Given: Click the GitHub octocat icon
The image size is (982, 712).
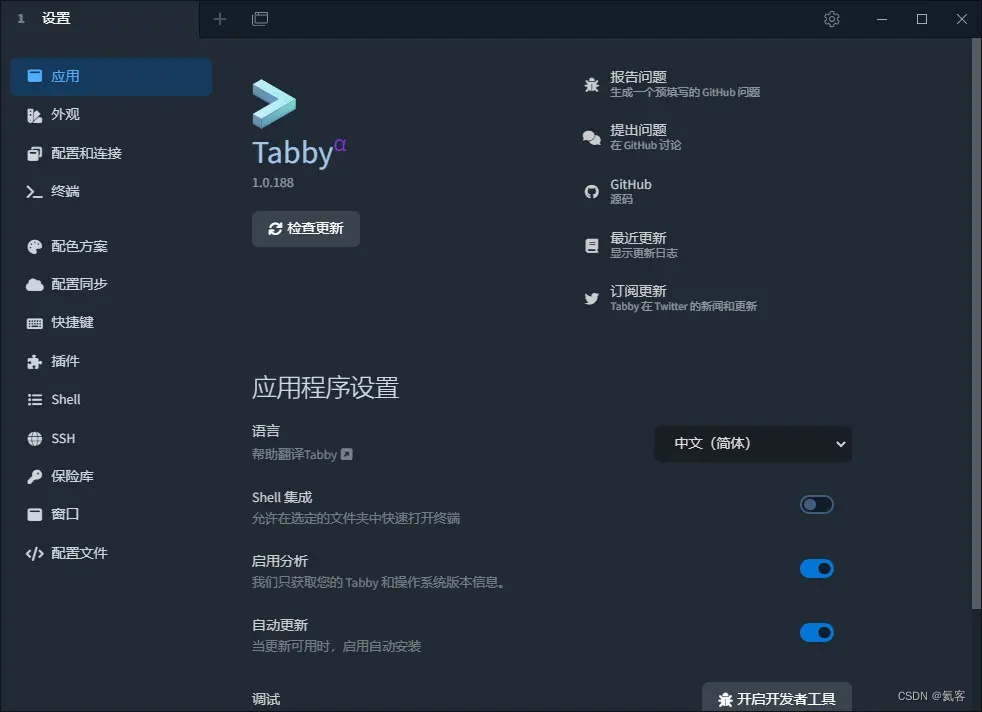Looking at the screenshot, I should coord(591,192).
